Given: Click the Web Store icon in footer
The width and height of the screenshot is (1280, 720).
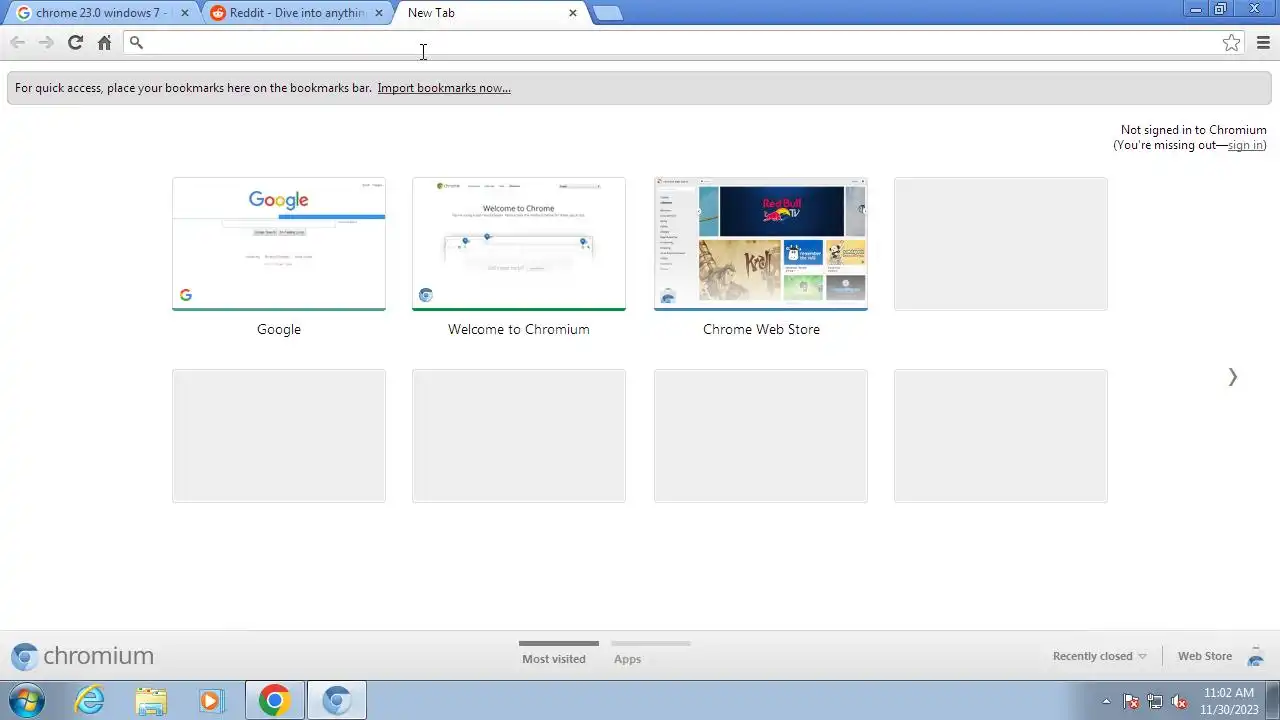Looking at the screenshot, I should tap(1256, 657).
